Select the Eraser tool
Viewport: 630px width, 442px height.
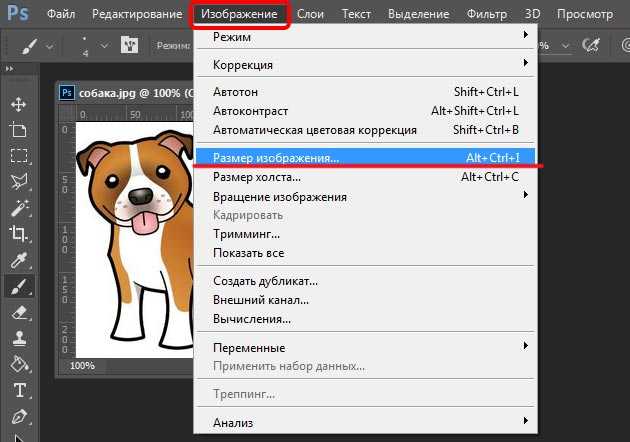point(19,312)
